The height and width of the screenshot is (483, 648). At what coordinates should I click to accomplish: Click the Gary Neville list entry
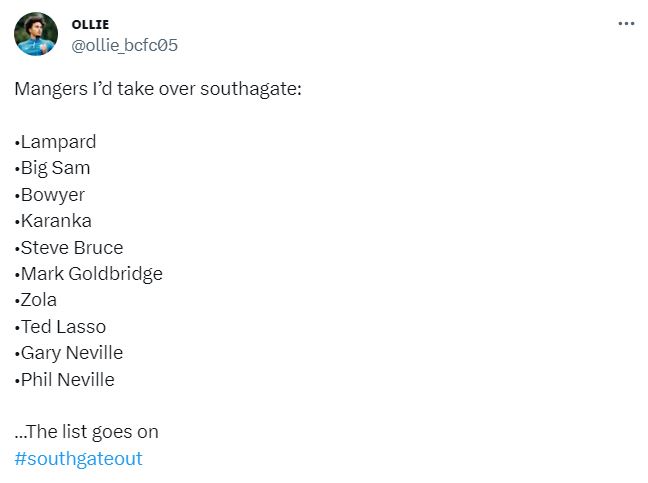point(69,353)
